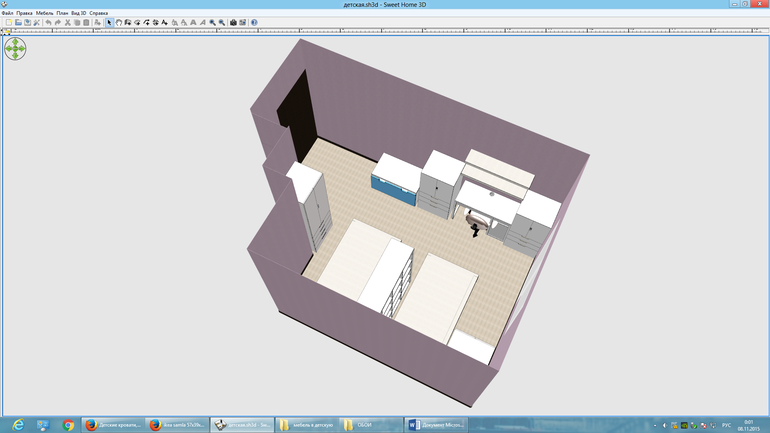Open the 'мебель в детскую' folder taskbar button
Screen dimensions: 770x433
pyautogui.click(x=307, y=424)
